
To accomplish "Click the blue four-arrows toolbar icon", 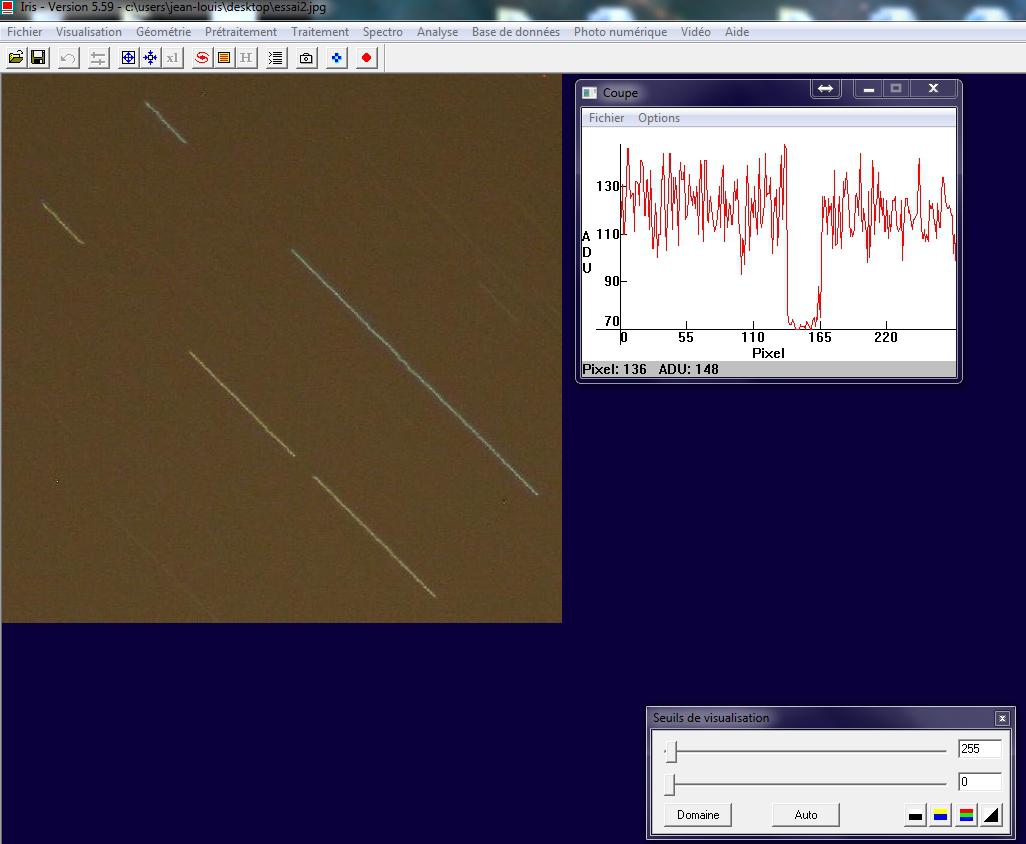I will pyautogui.click(x=150, y=58).
